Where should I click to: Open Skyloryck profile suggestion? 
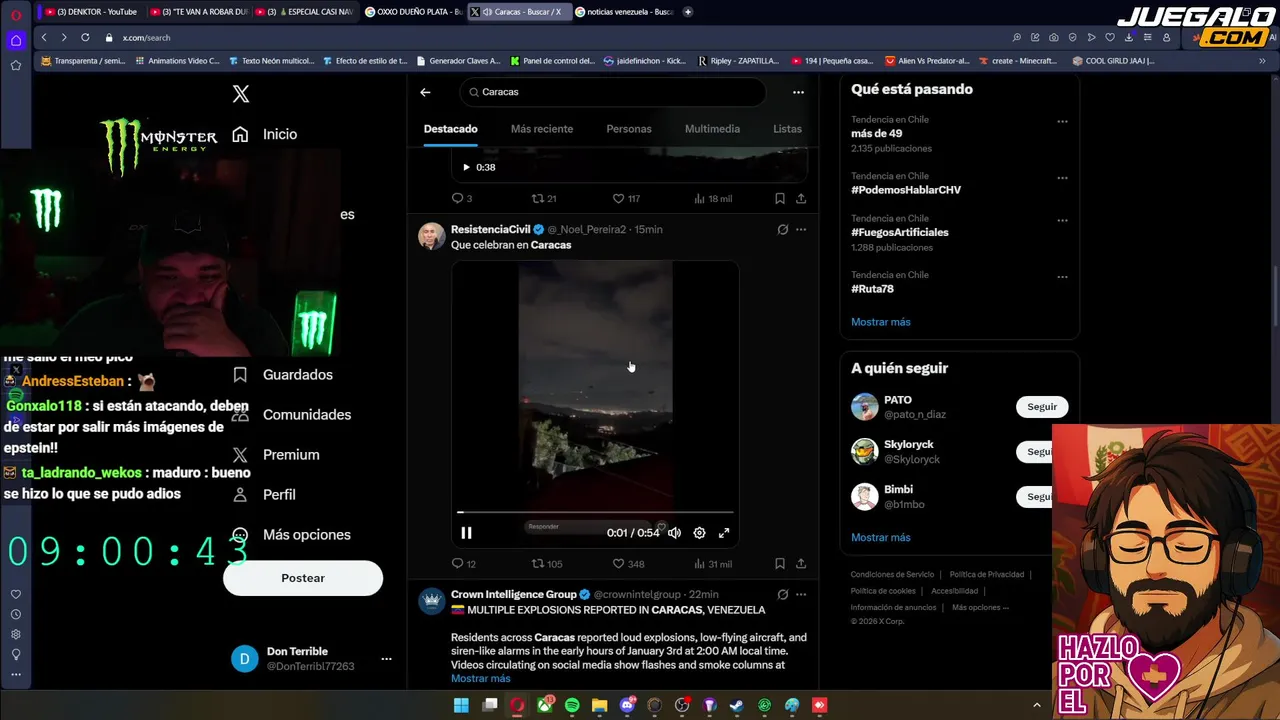tap(909, 444)
